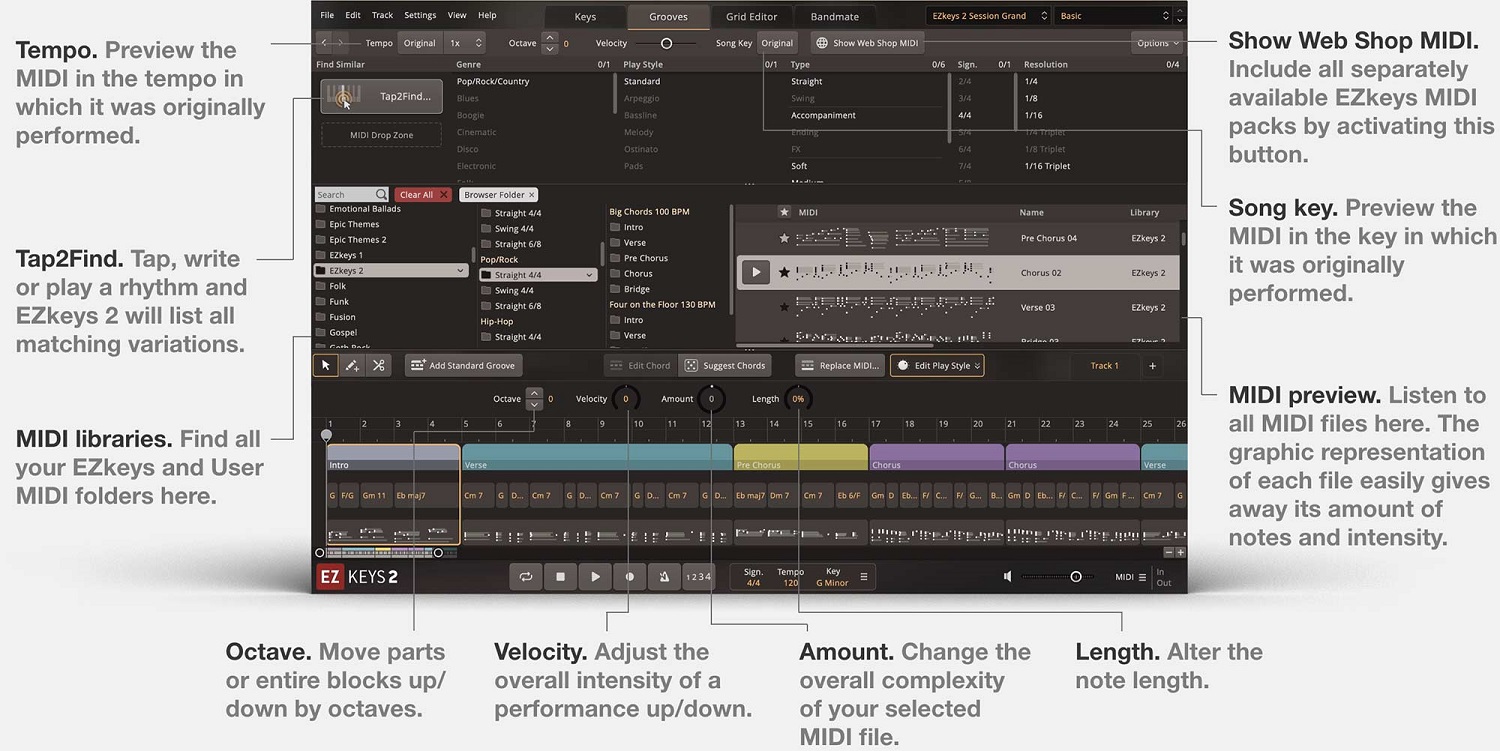Stop playback in the transport bar
Screen dimensions: 1500x751
(560, 576)
